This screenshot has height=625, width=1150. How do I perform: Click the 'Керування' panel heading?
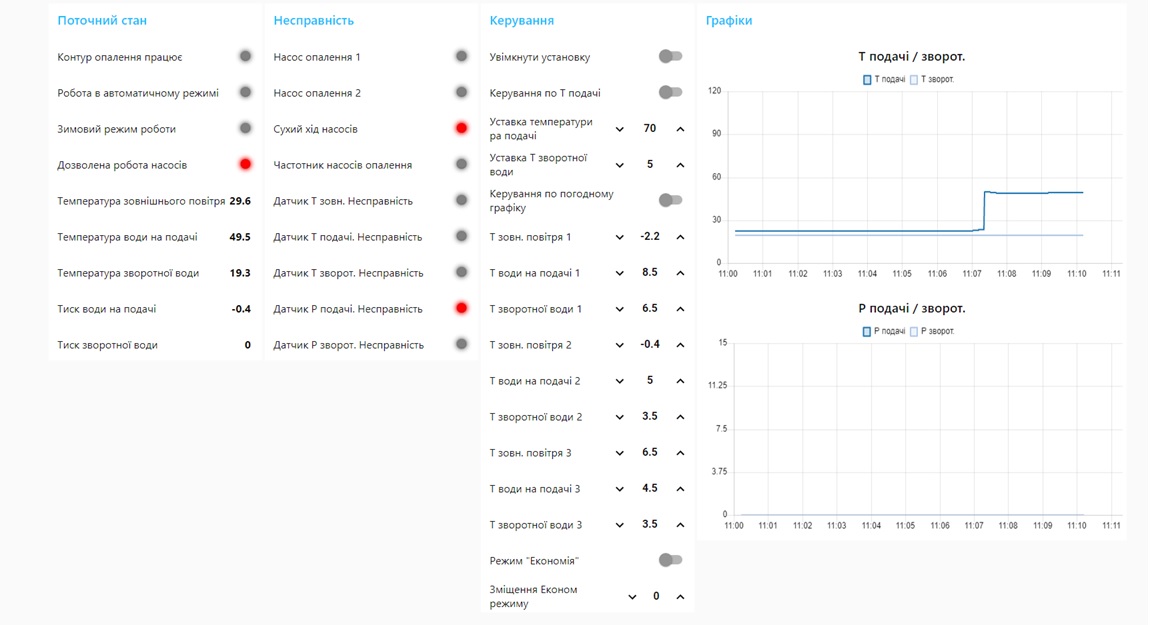521,20
